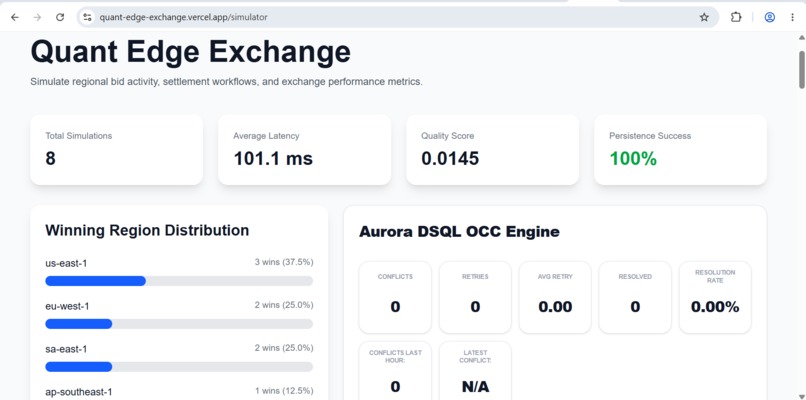Click the Quality Score value 0.0145
806x400 pixels.
pos(450,158)
